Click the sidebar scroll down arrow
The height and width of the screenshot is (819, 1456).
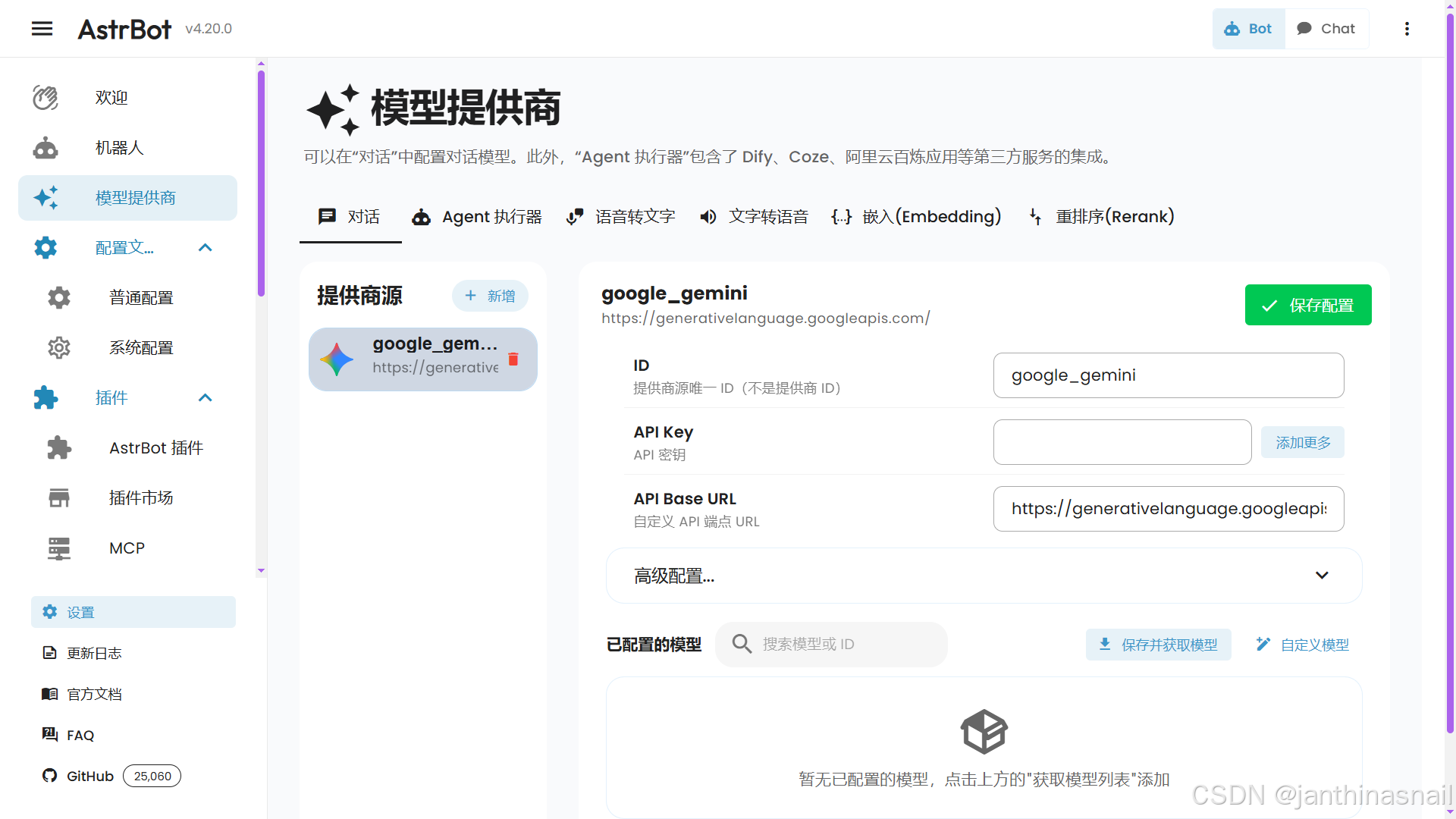click(x=261, y=570)
